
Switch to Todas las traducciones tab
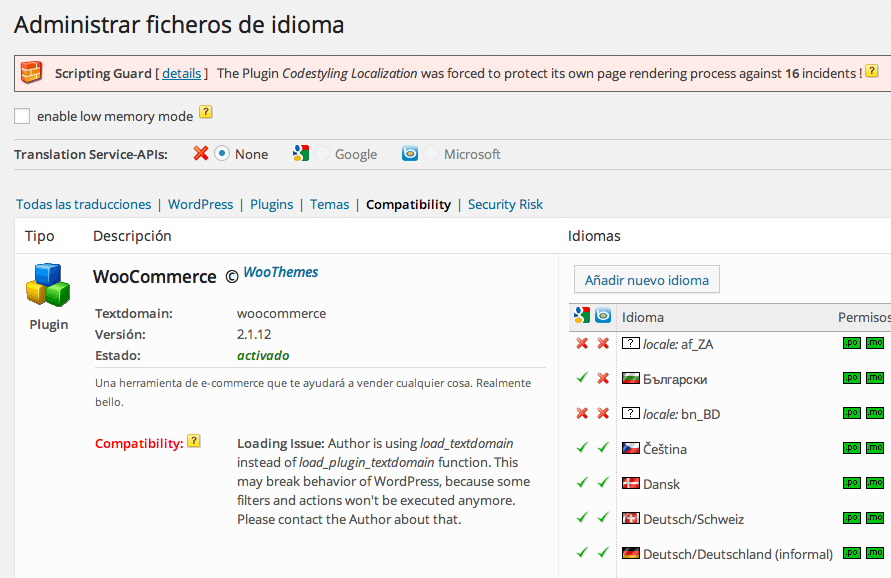(x=84, y=204)
